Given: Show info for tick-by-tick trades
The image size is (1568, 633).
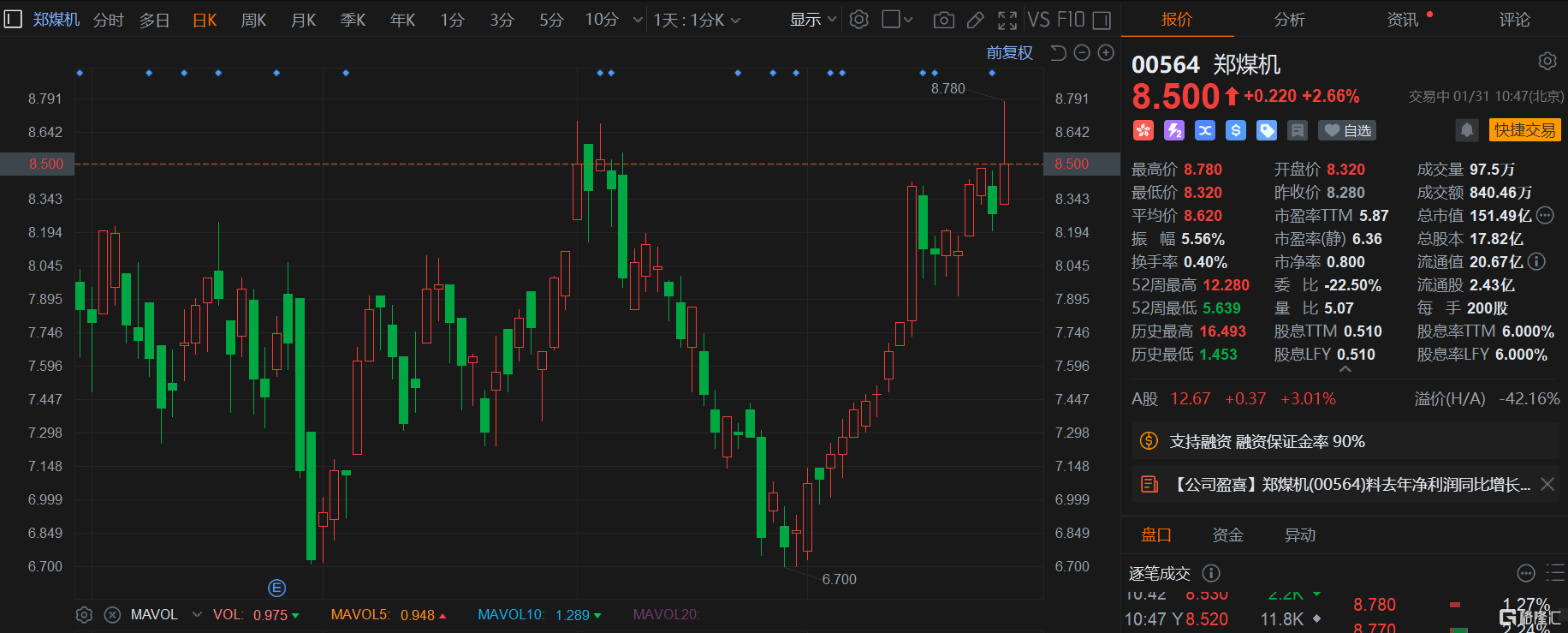Looking at the screenshot, I should coord(1211,573).
